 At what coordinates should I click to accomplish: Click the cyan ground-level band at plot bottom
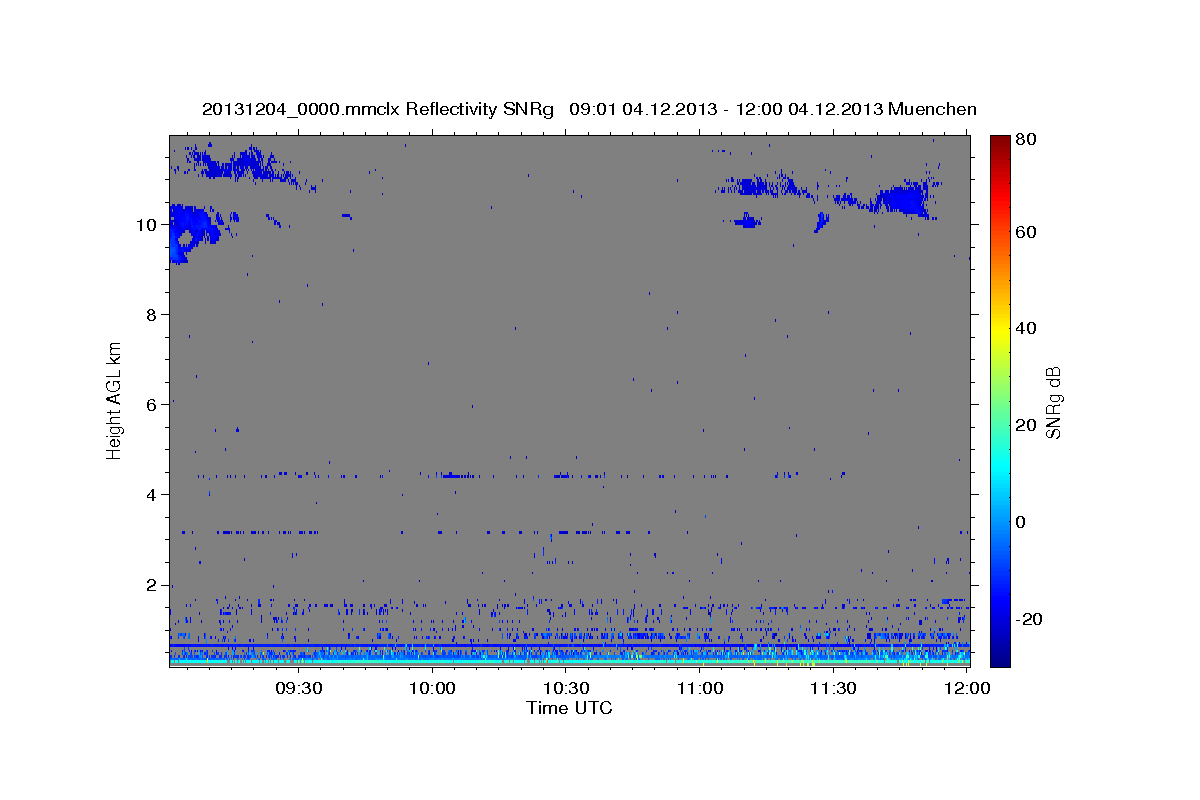(569, 659)
